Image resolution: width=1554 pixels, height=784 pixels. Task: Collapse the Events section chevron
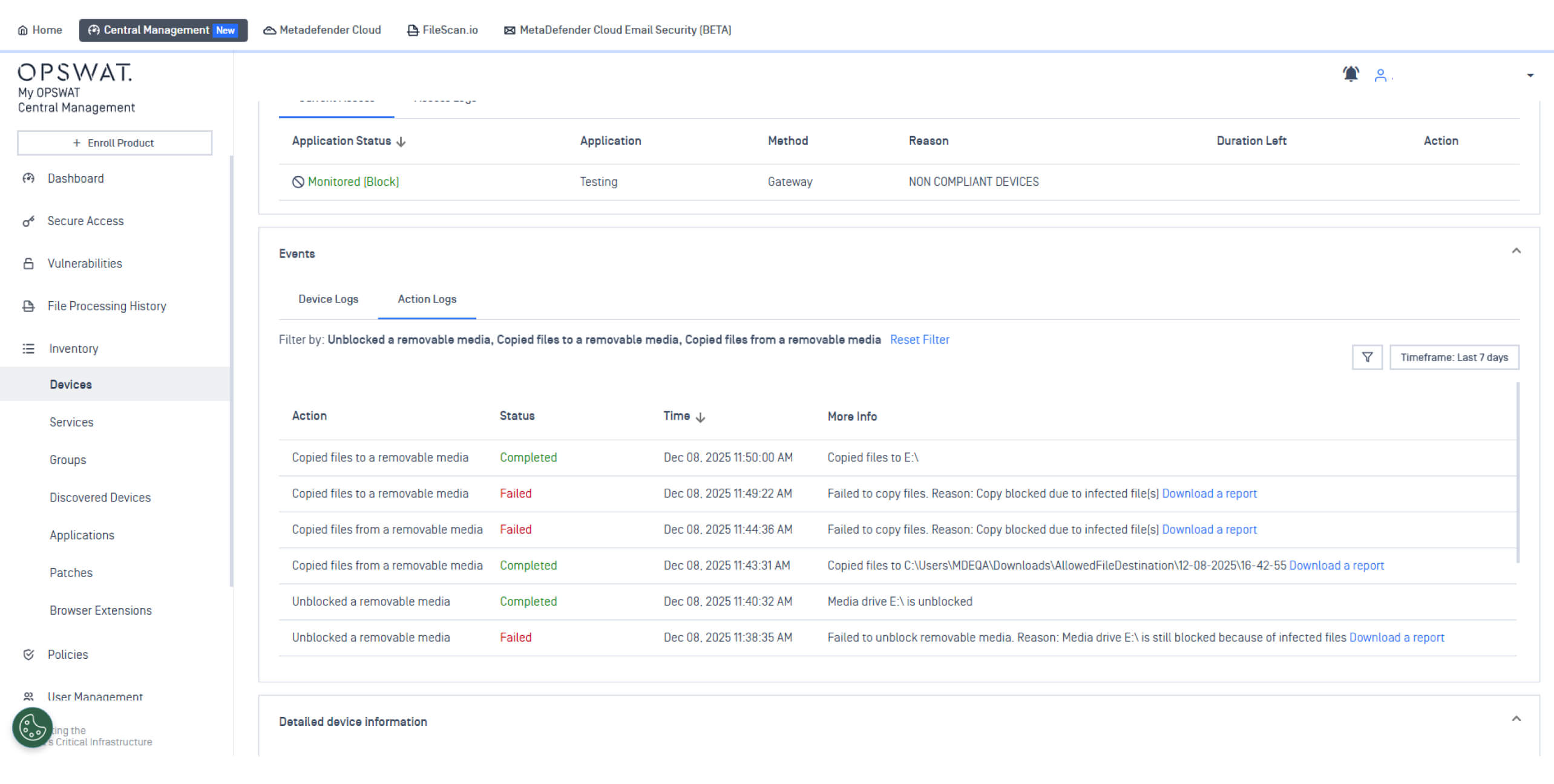pyautogui.click(x=1516, y=251)
